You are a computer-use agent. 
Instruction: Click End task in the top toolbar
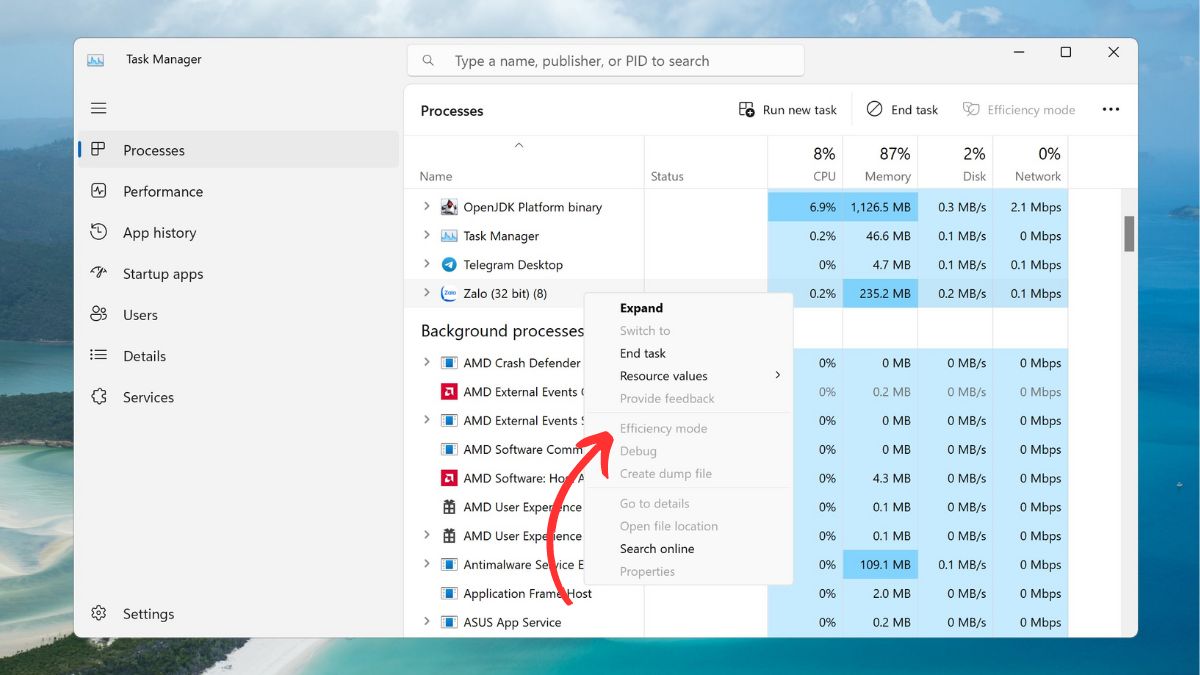[902, 110]
